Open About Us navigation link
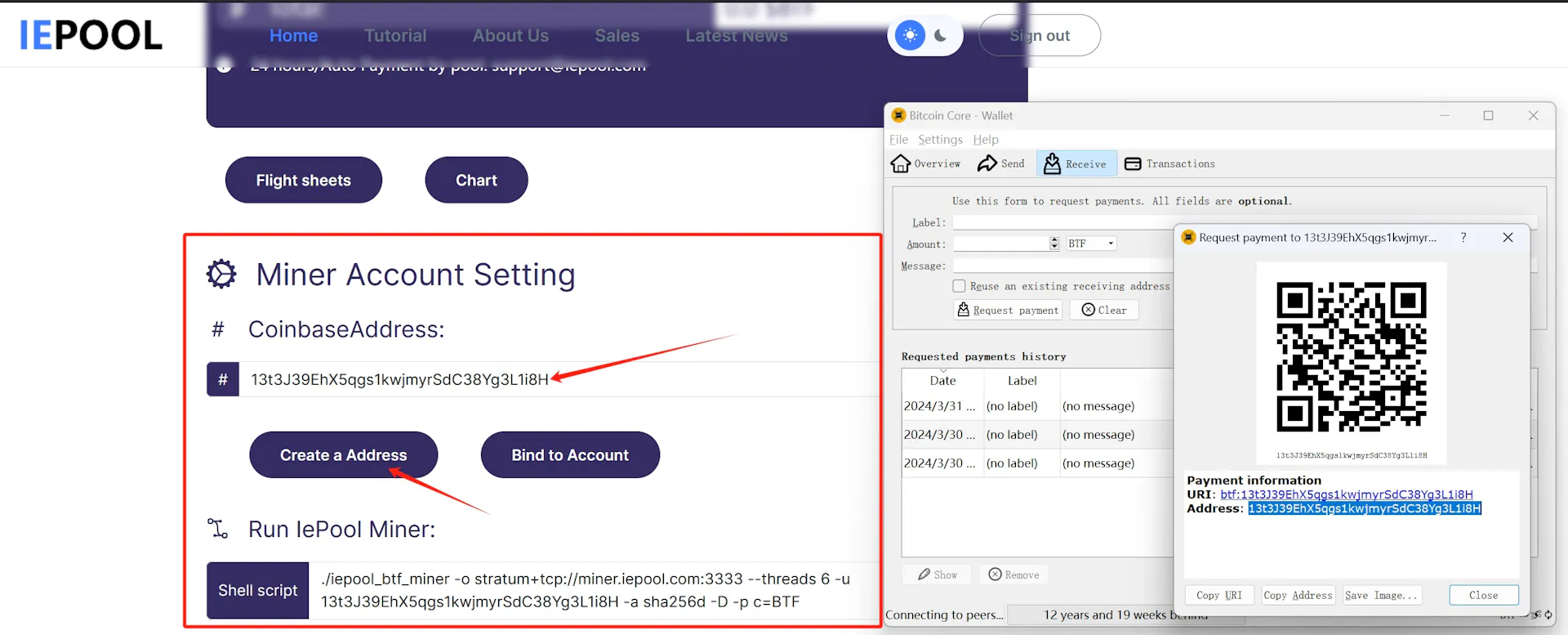This screenshot has height=635, width=1568. (510, 36)
